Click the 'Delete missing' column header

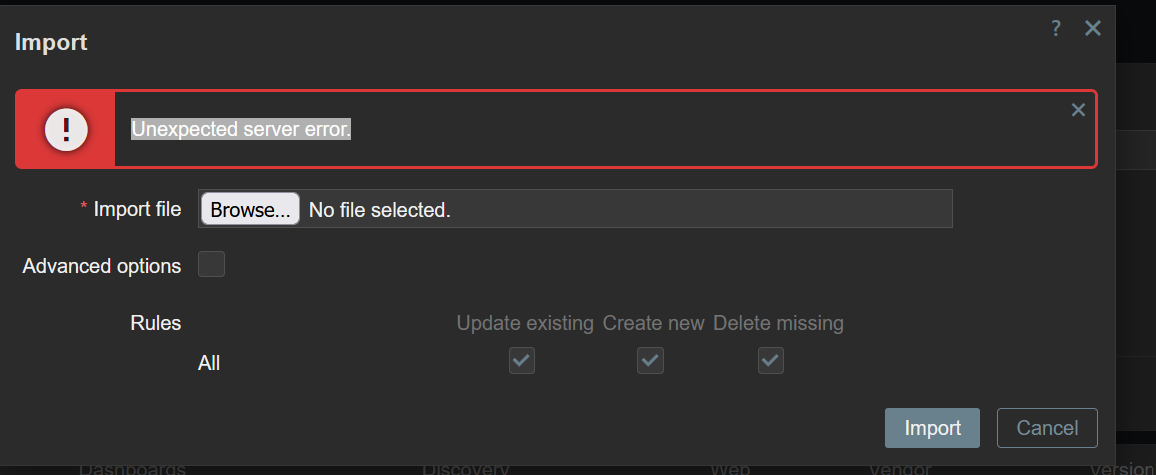coord(778,323)
